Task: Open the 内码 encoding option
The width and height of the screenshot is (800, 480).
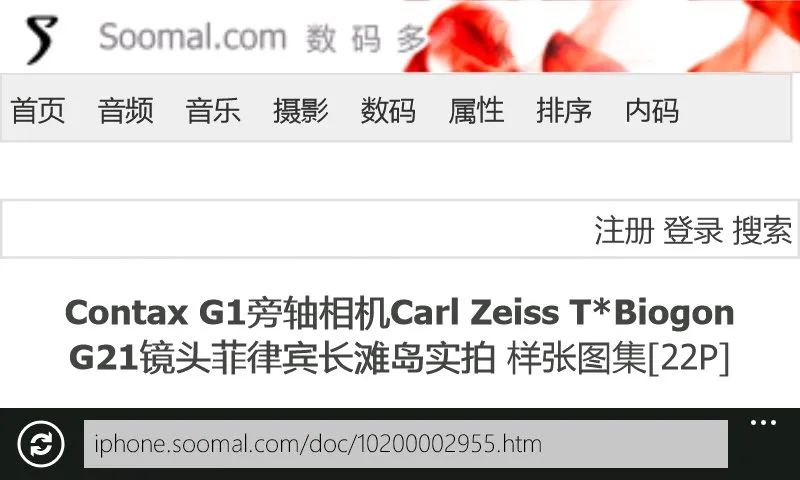Action: click(652, 110)
